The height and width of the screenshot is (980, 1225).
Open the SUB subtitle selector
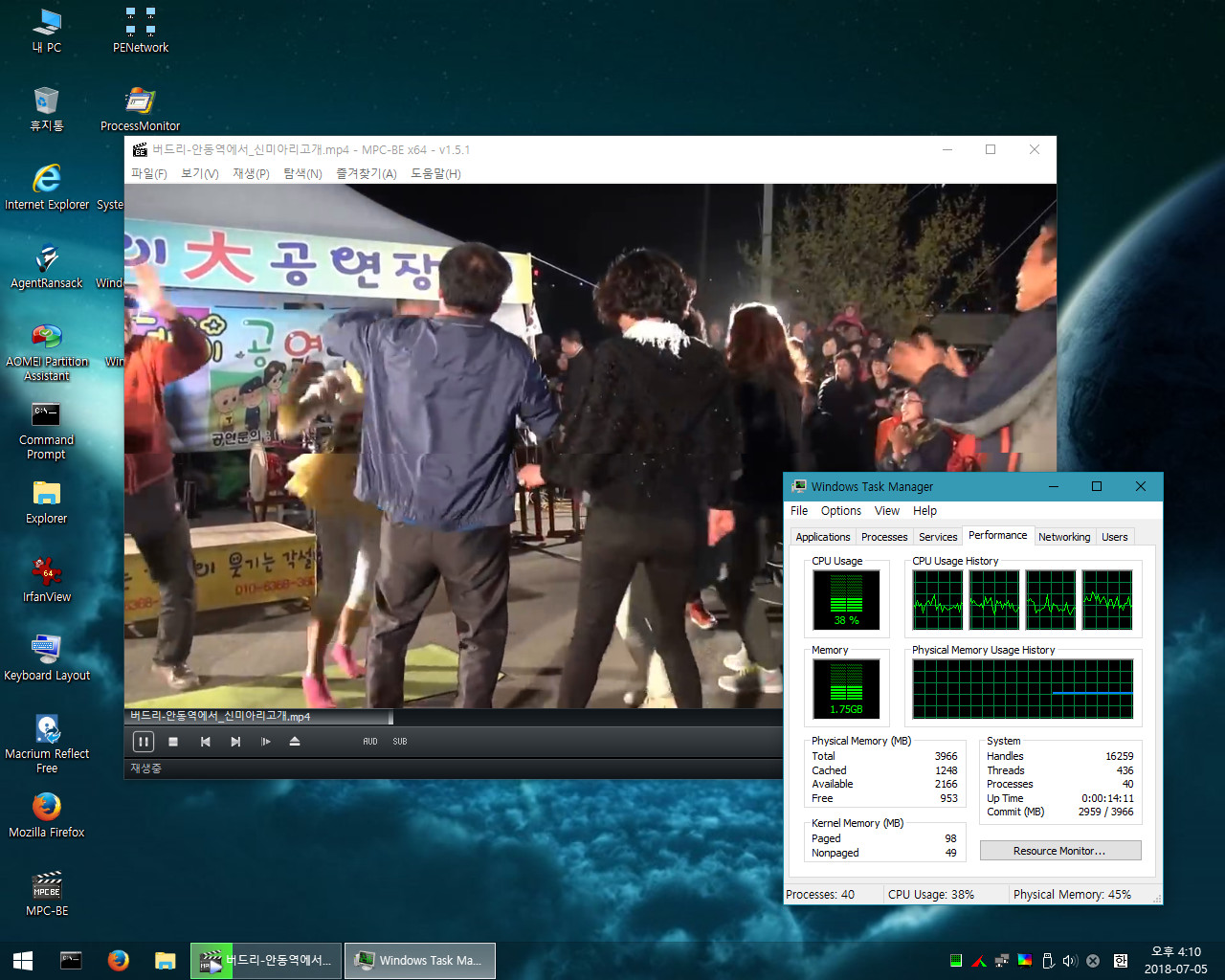[x=400, y=742]
